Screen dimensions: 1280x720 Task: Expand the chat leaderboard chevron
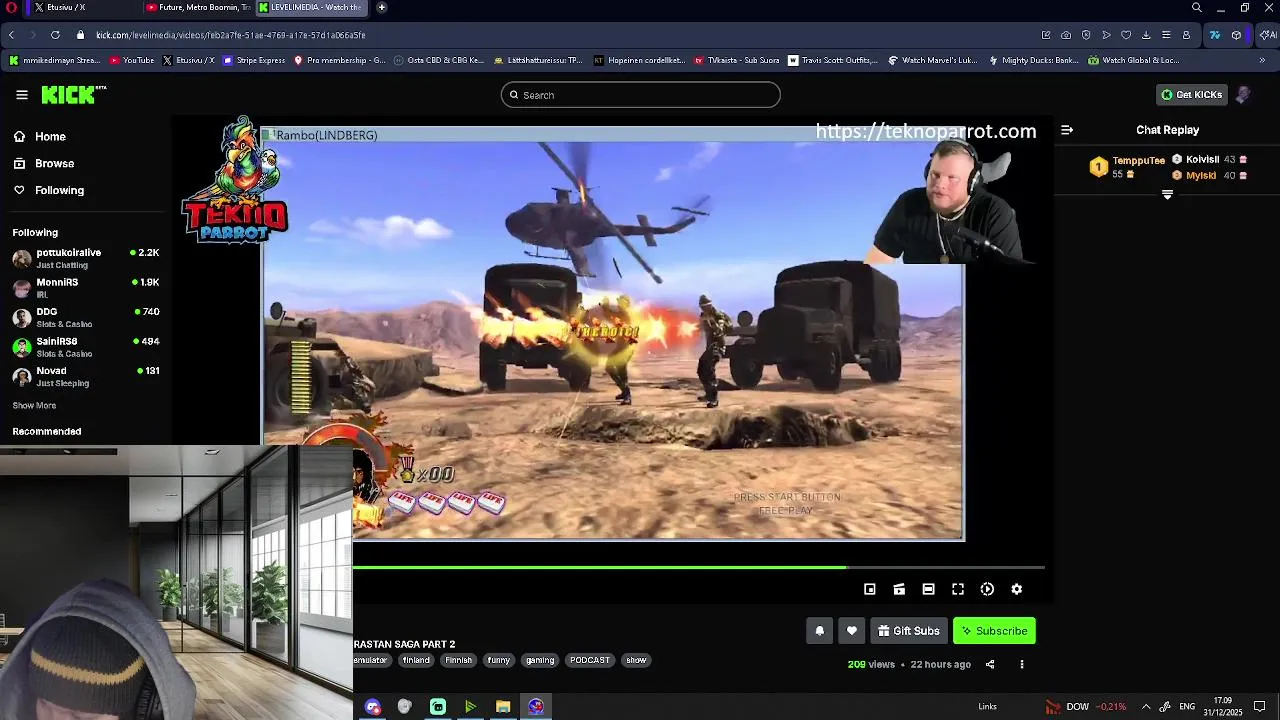click(x=1167, y=195)
